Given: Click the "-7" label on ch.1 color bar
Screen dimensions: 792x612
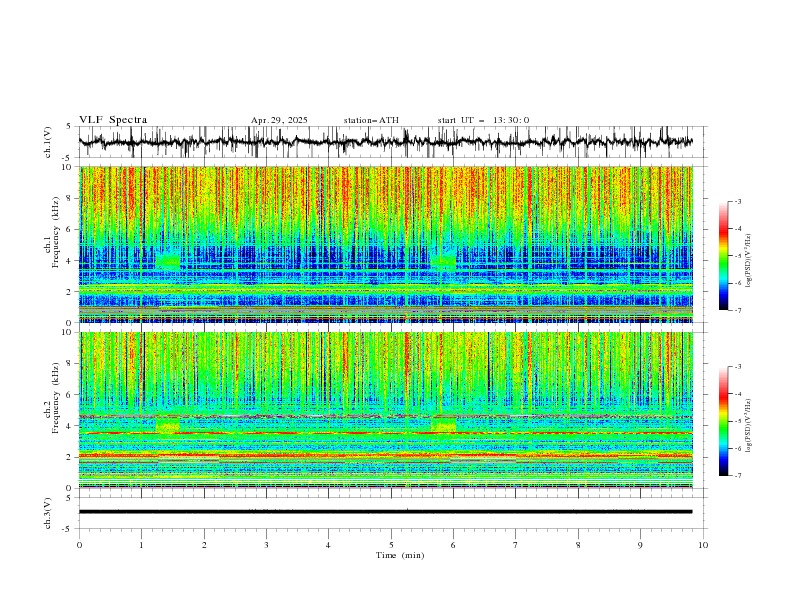Looking at the screenshot, I should 738,310.
